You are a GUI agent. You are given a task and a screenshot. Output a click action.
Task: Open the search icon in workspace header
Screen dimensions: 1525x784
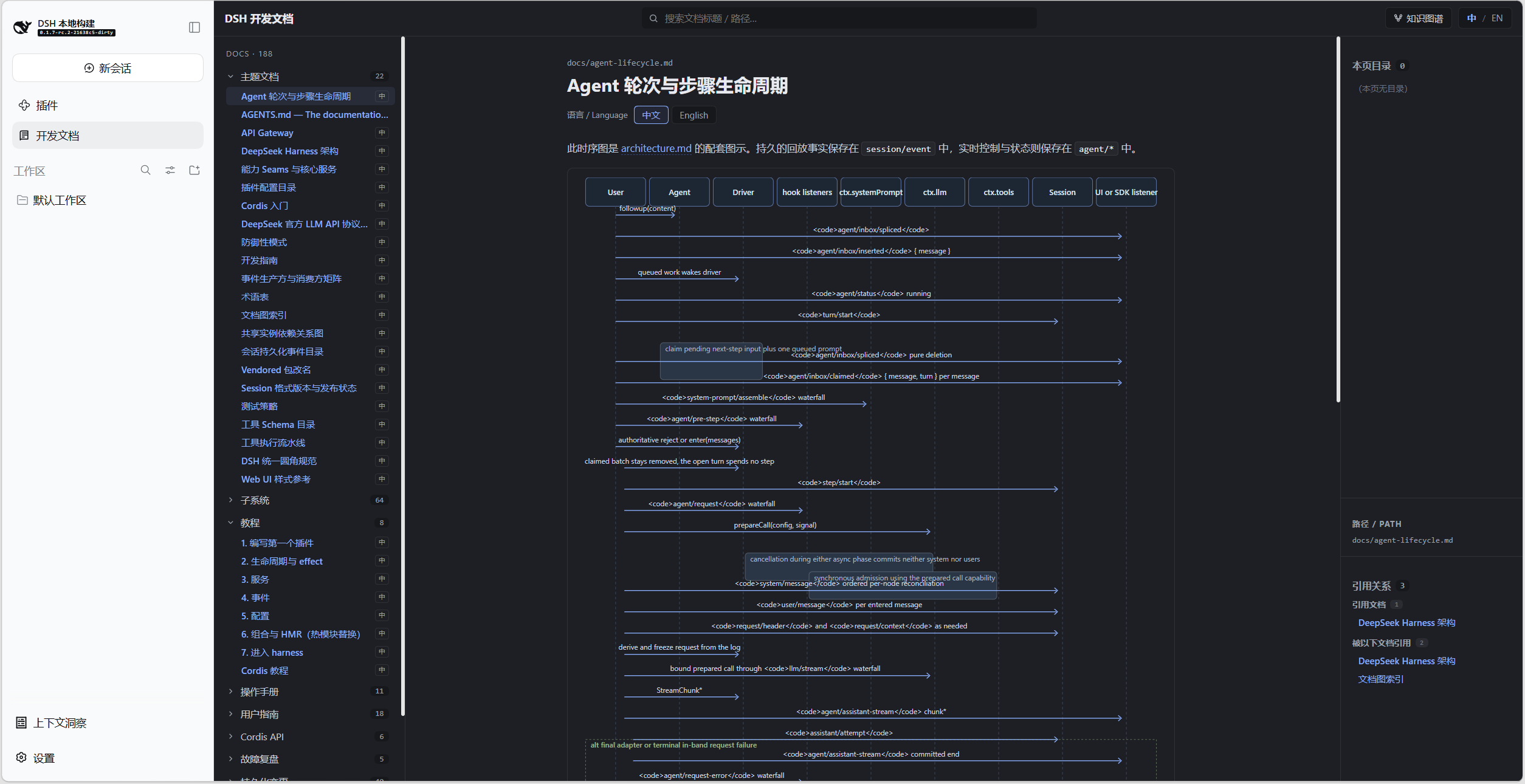pos(145,170)
